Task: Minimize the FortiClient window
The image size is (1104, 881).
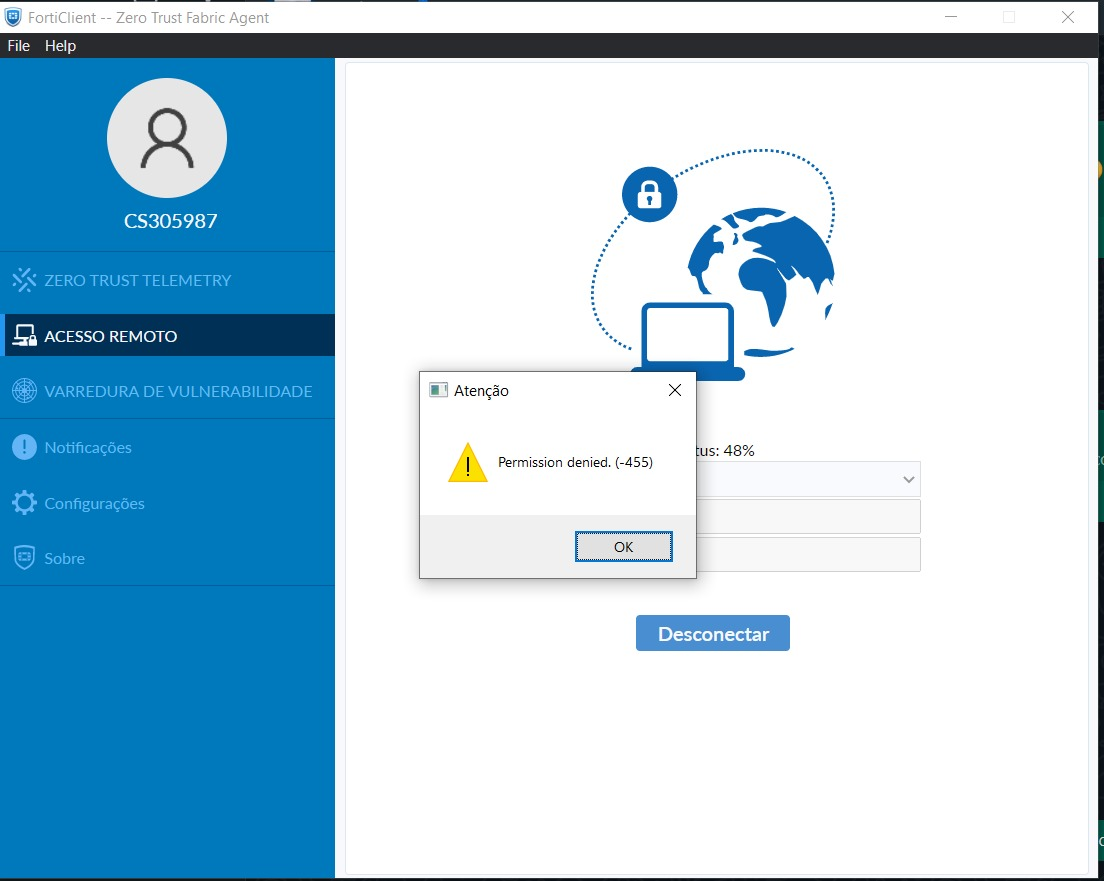Action: coord(951,17)
